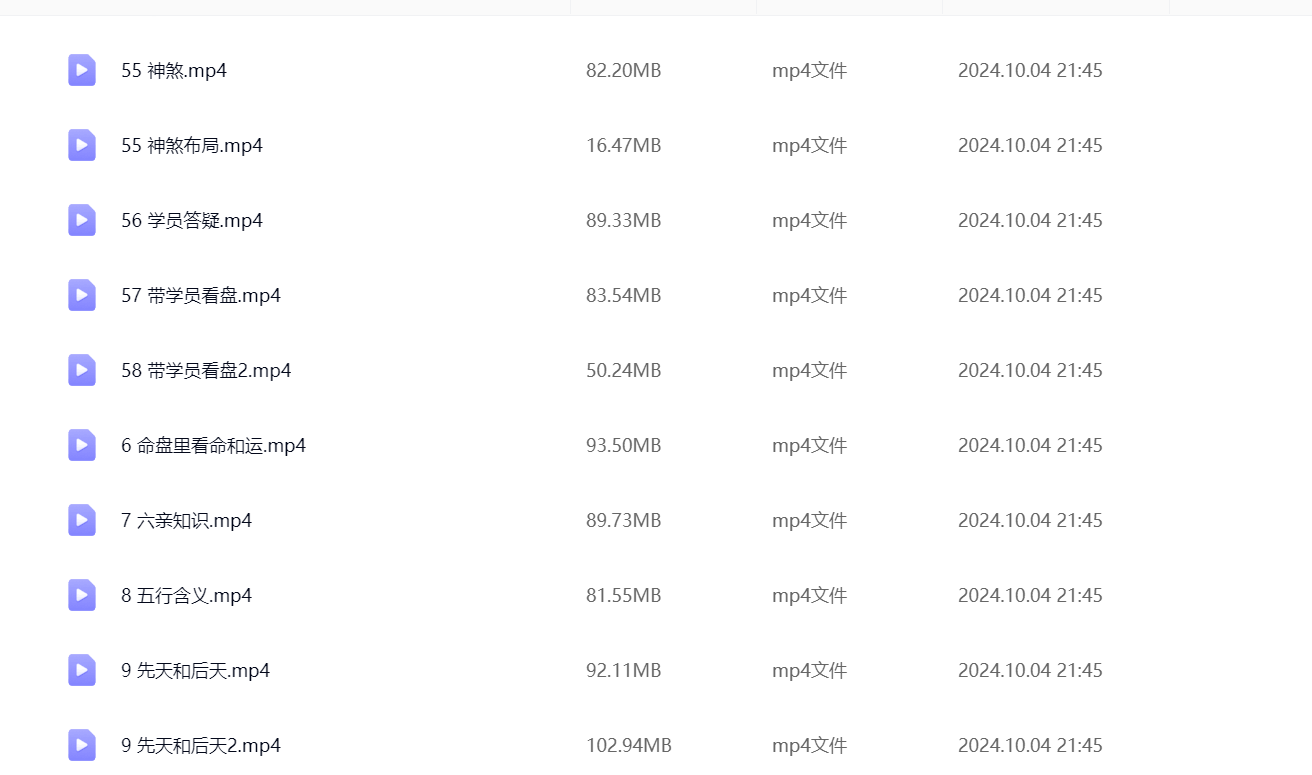Image resolution: width=1312 pixels, height=775 pixels.
Task: Click the video icon for 55 神煞.mp4
Action: click(x=82, y=70)
